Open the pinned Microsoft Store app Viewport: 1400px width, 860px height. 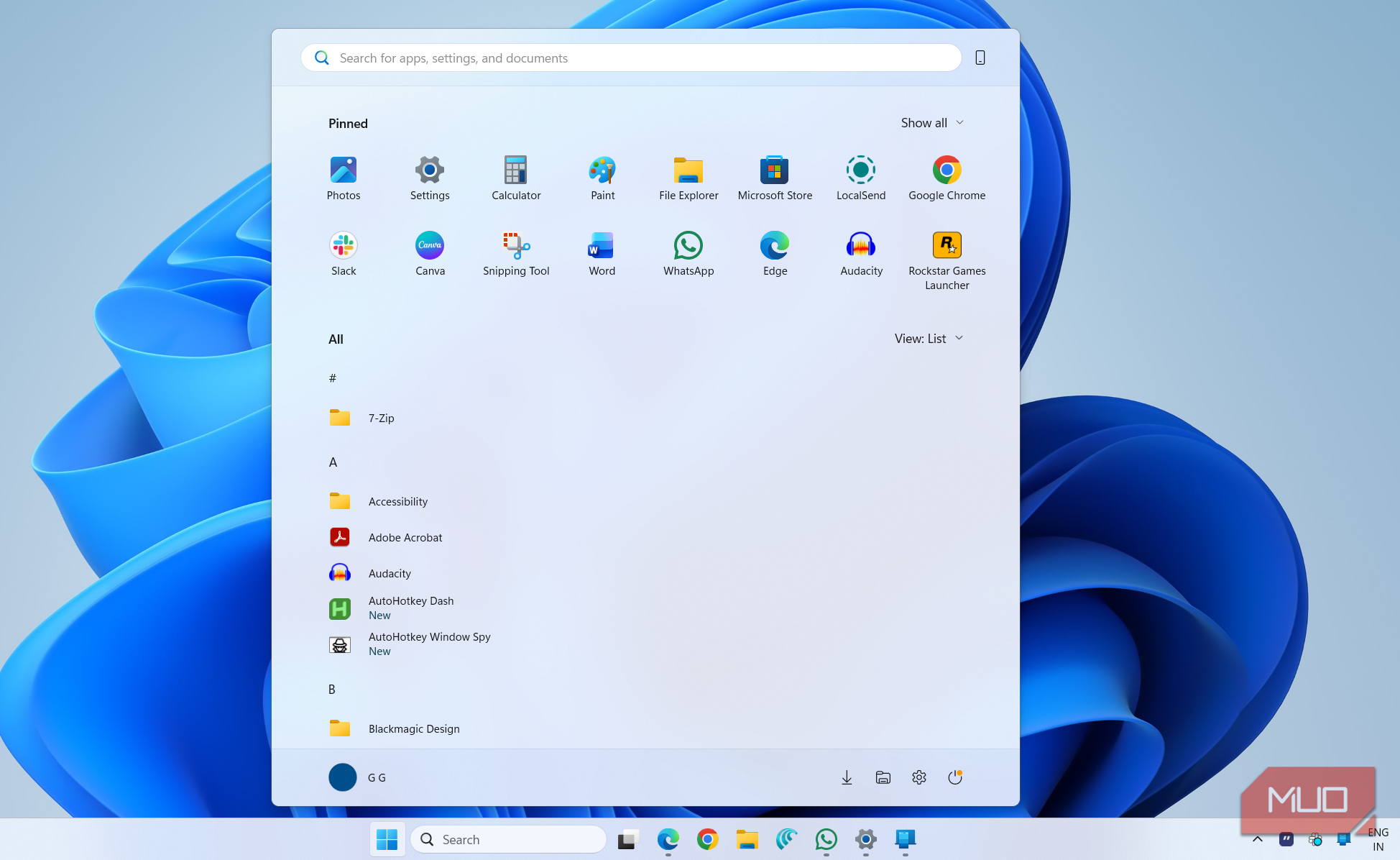pyautogui.click(x=775, y=178)
